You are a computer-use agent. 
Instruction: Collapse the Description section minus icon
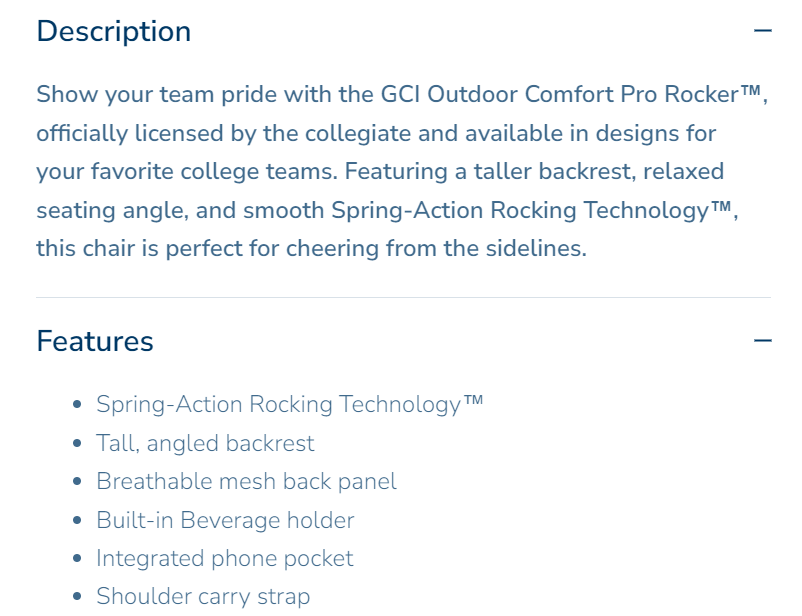[763, 31]
